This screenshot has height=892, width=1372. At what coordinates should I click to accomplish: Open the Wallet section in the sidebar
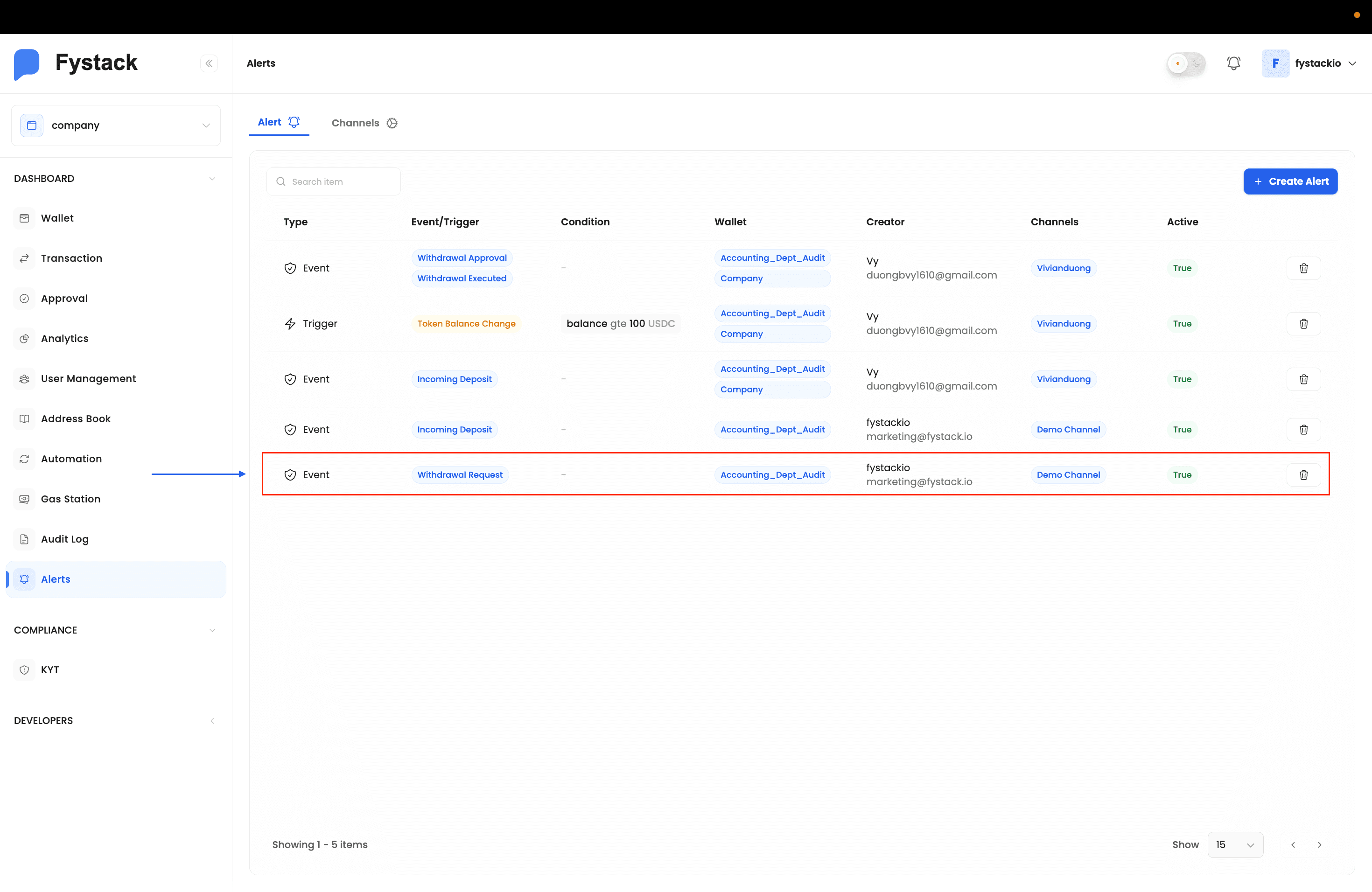click(x=57, y=218)
